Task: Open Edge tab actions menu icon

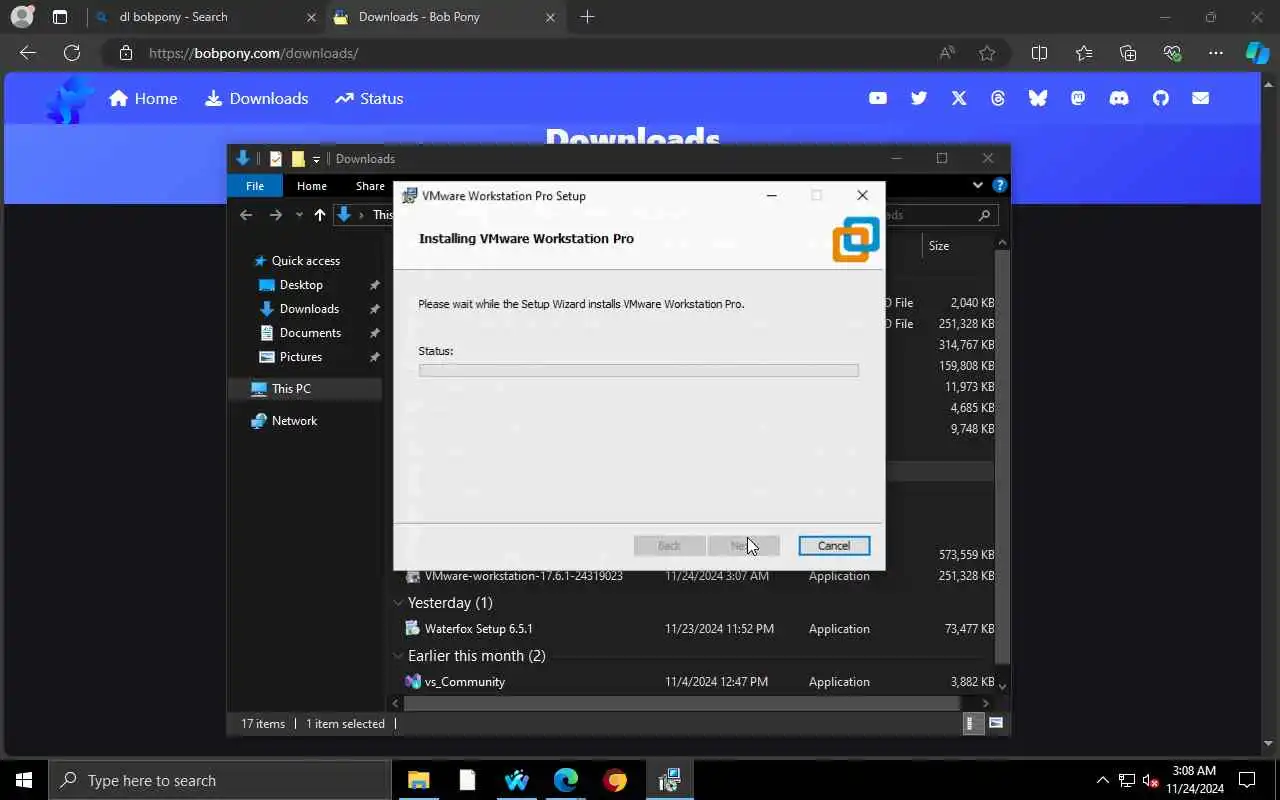Action: pyautogui.click(x=60, y=17)
